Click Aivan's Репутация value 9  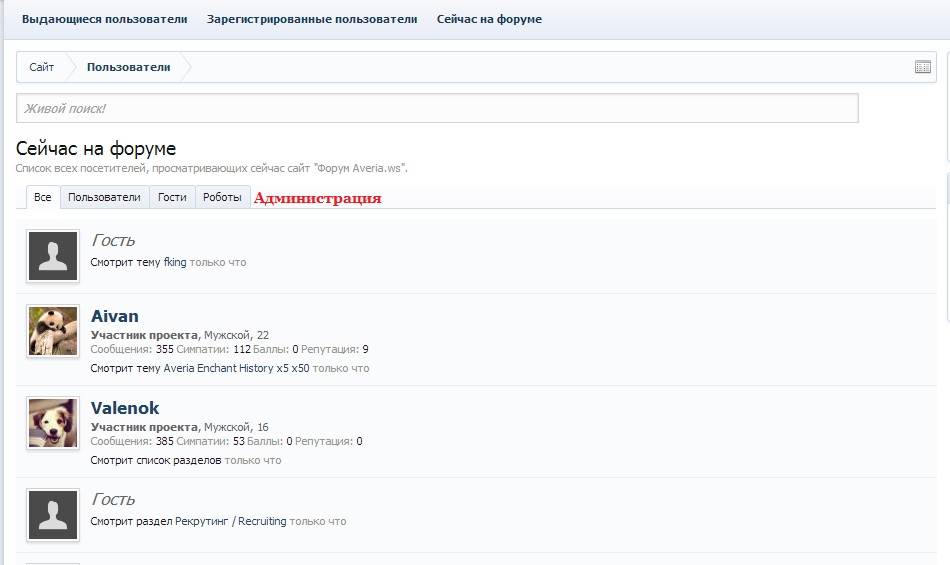pyautogui.click(x=365, y=349)
